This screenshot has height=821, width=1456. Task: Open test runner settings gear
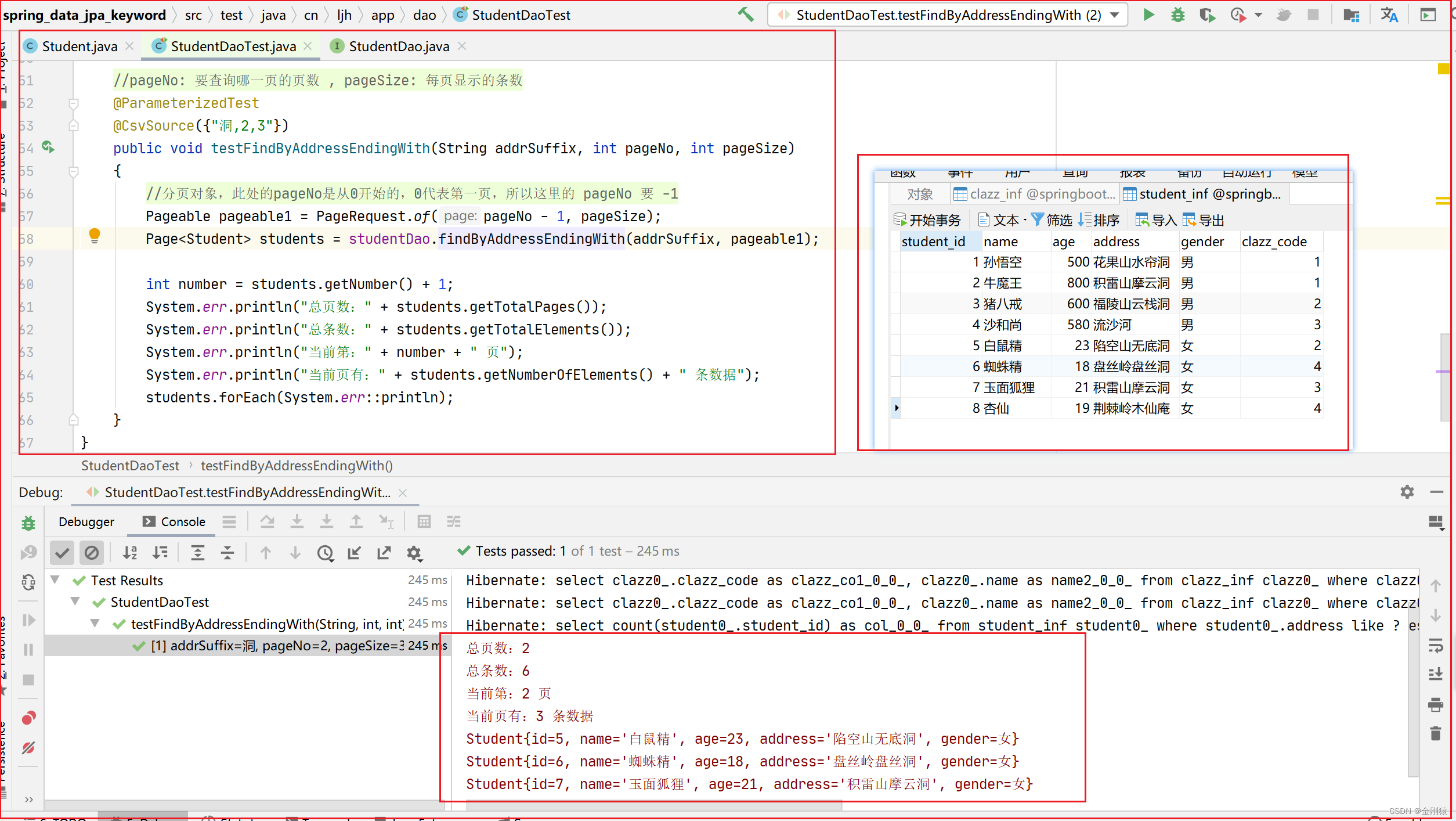(414, 553)
